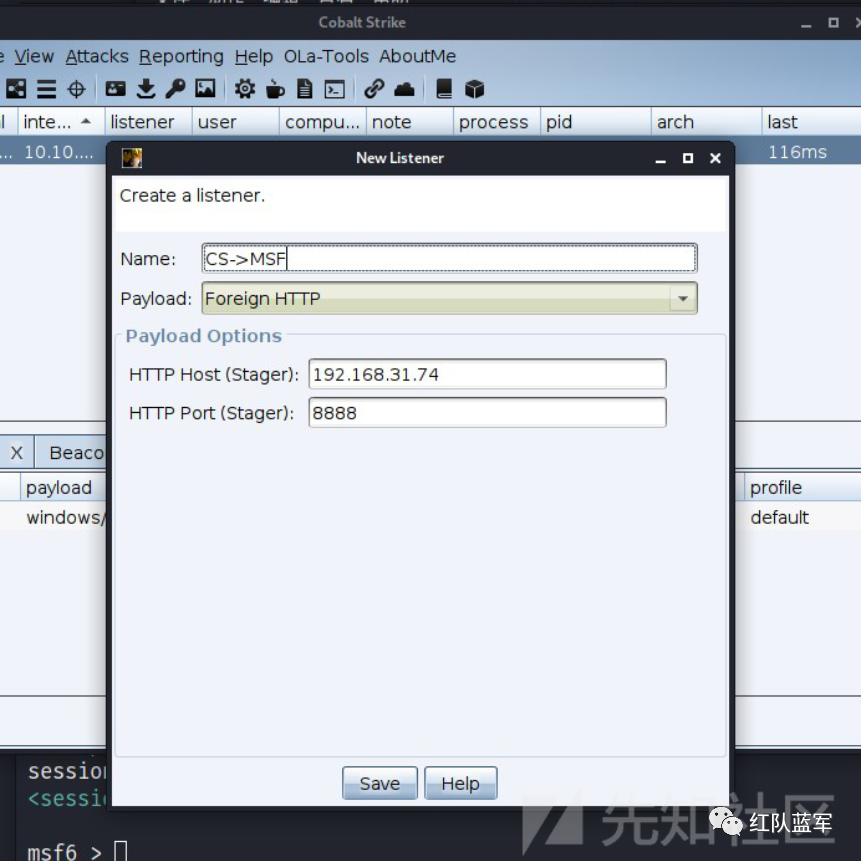Expand the Payload dropdown showing Foreign HTTP
This screenshot has width=861, height=861.
point(449,298)
